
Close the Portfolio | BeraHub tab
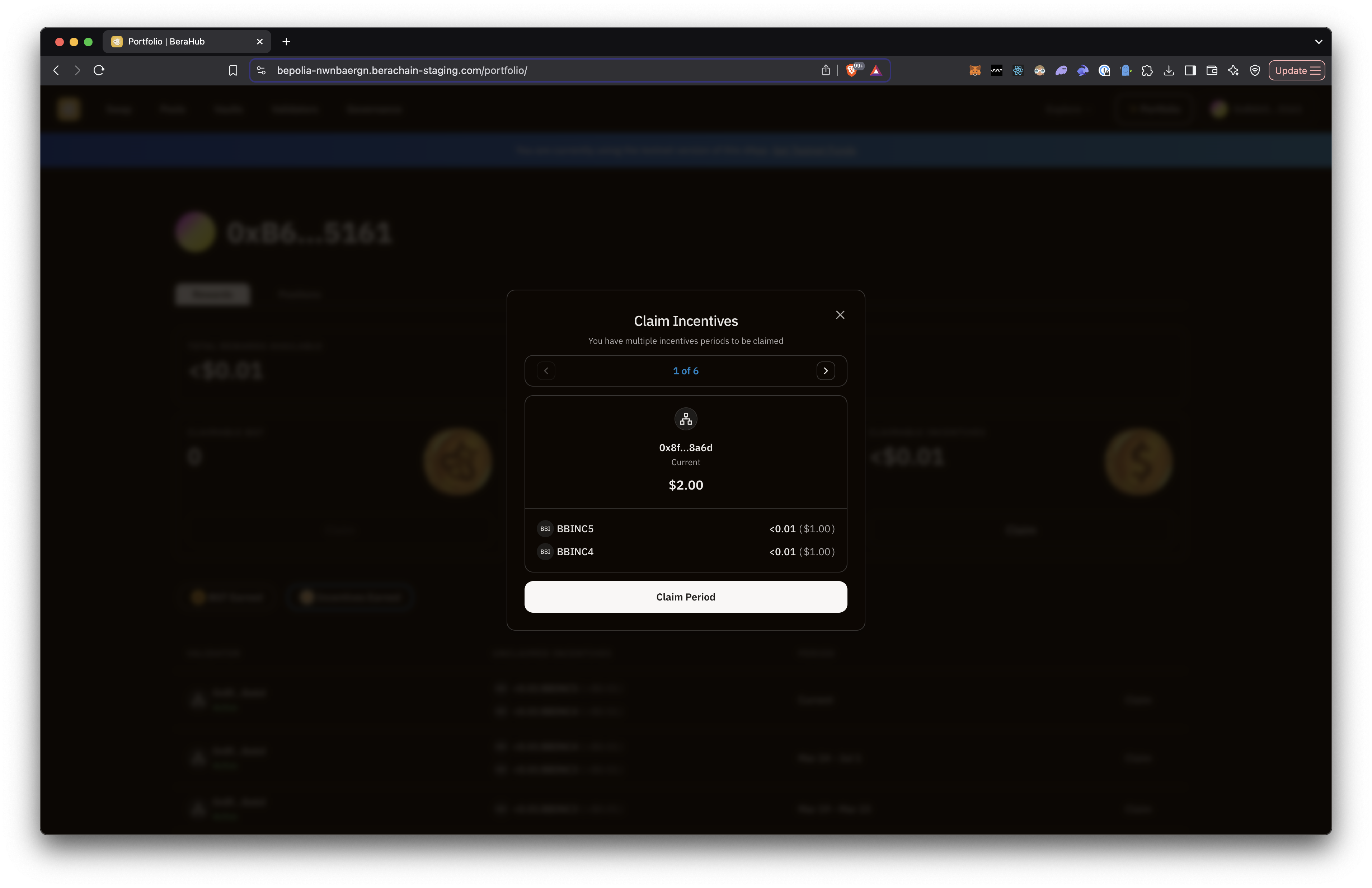pos(259,42)
